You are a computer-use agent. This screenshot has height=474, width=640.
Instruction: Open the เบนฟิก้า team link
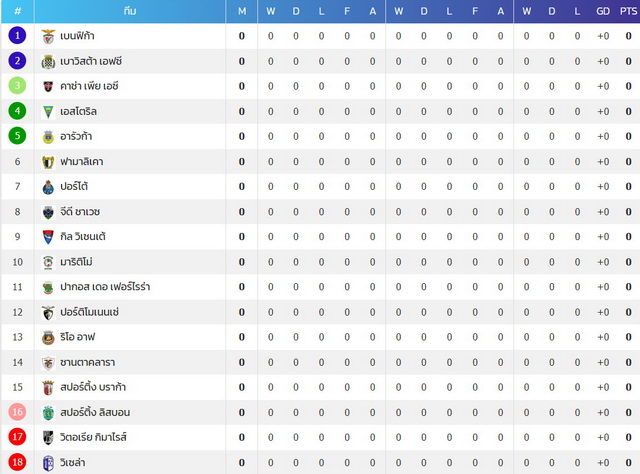(77, 36)
